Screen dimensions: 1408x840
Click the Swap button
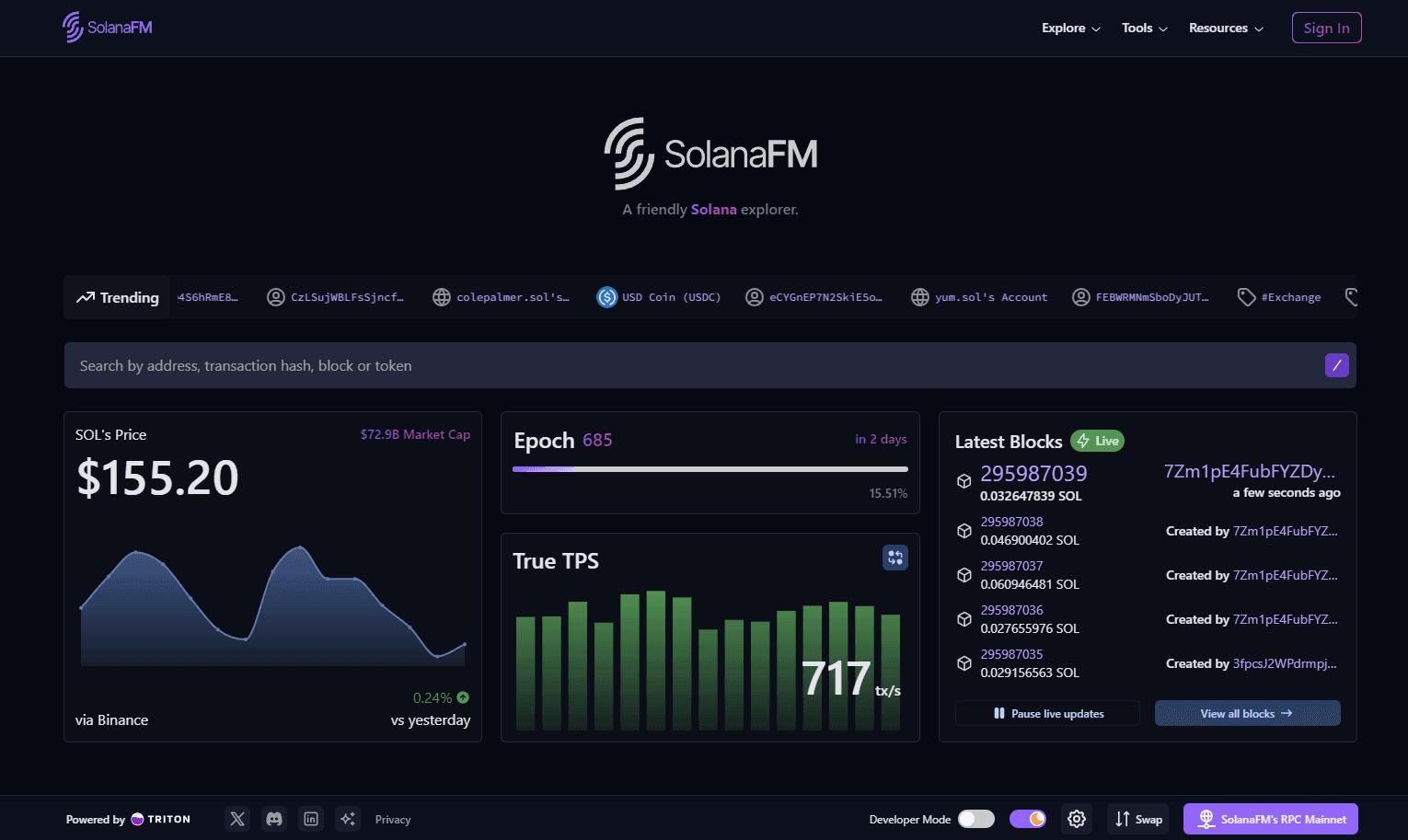click(x=1138, y=819)
